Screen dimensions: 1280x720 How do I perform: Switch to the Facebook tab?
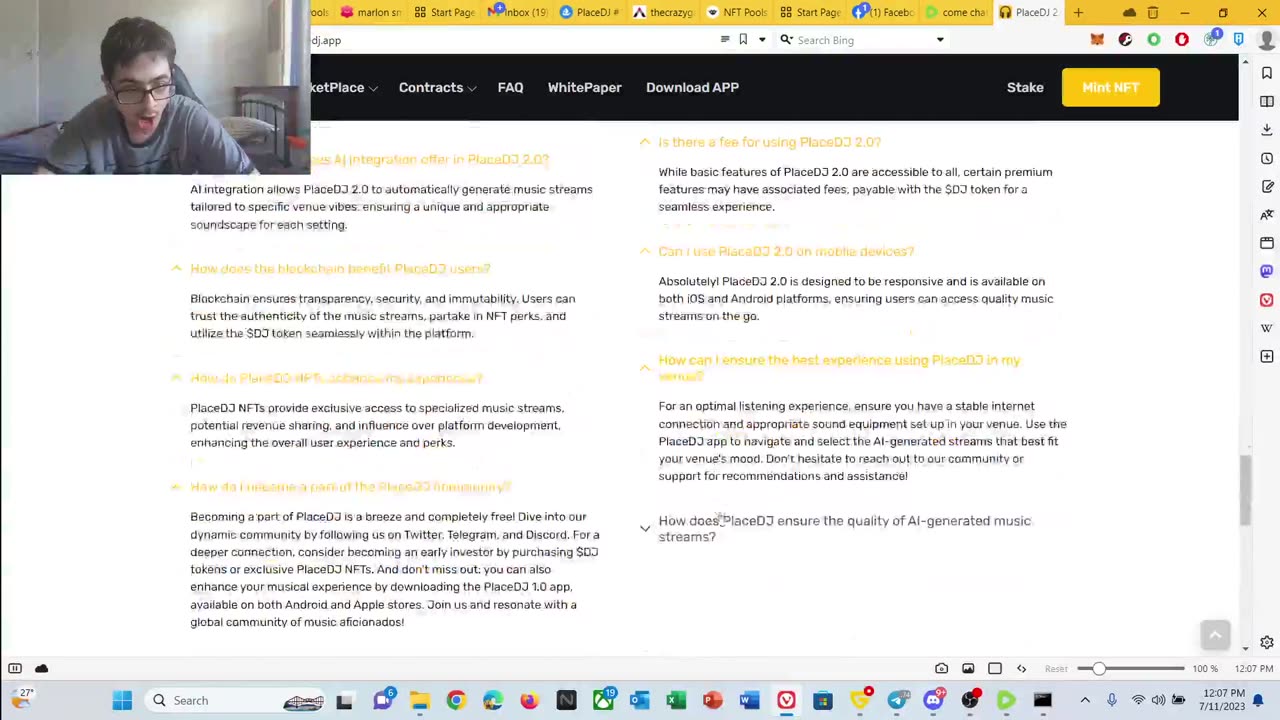pos(884,12)
